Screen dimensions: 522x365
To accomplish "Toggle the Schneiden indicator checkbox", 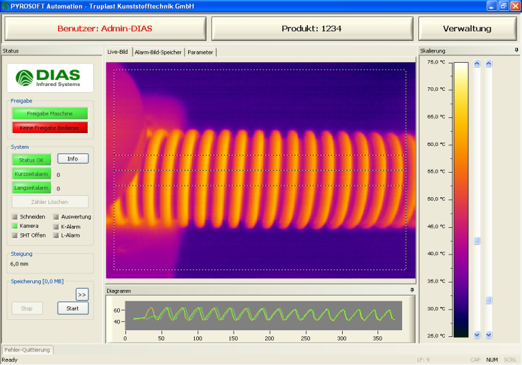I will pos(15,217).
